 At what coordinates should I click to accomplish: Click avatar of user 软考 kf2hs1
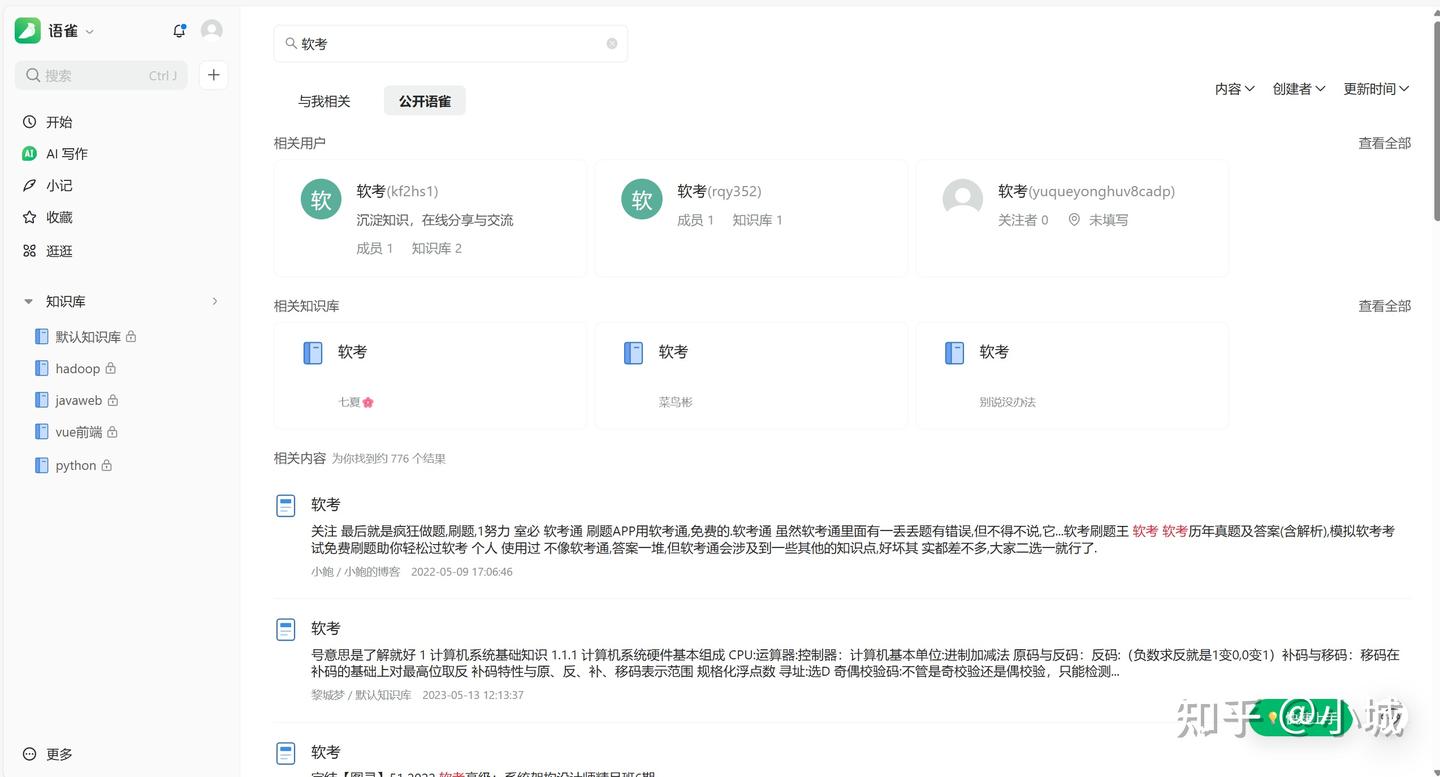pos(321,200)
